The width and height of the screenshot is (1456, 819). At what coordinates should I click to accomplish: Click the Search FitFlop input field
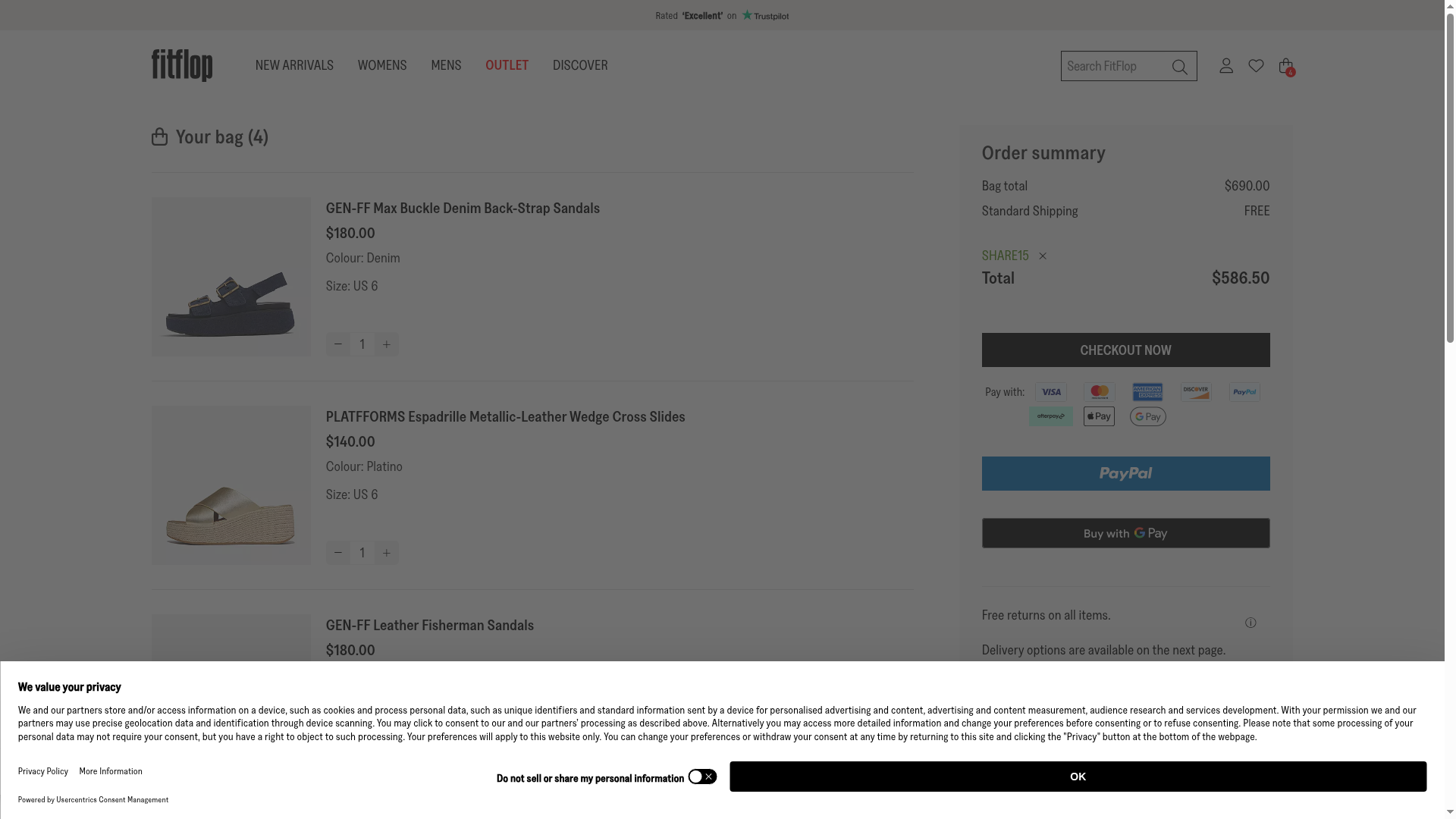pyautogui.click(x=1111, y=66)
